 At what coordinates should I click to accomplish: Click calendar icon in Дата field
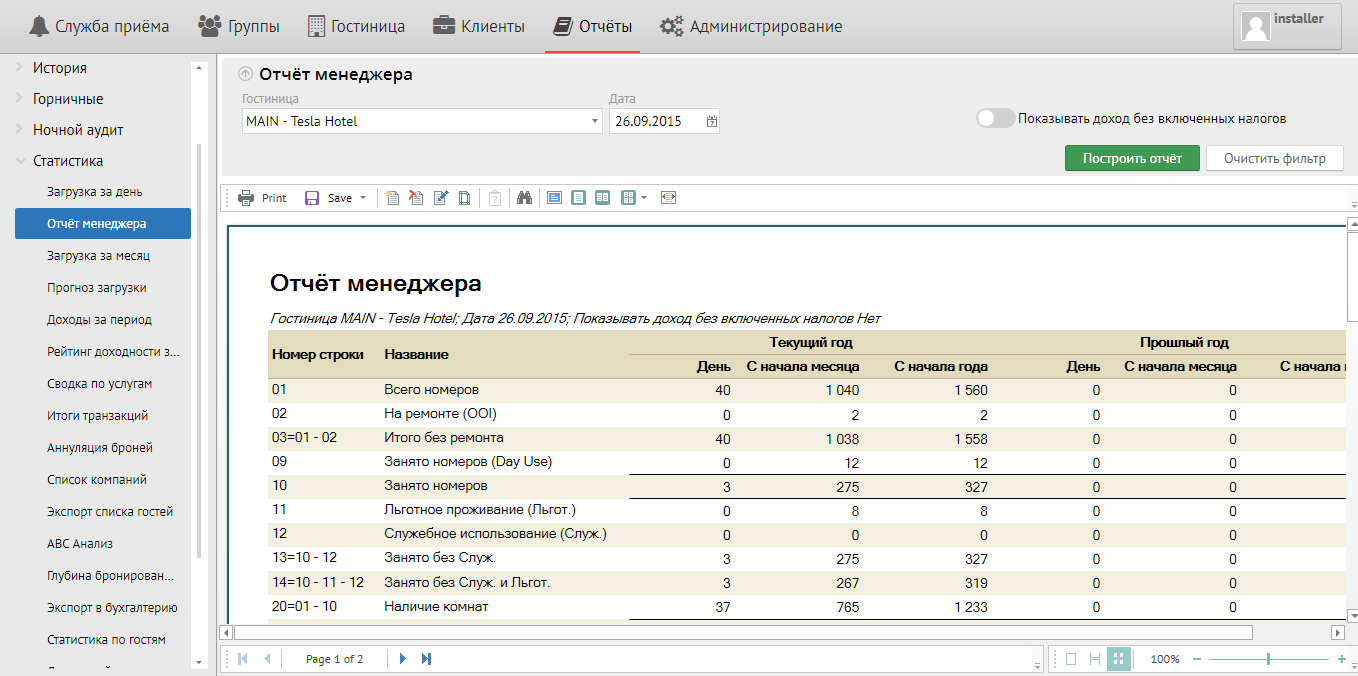[x=711, y=121]
